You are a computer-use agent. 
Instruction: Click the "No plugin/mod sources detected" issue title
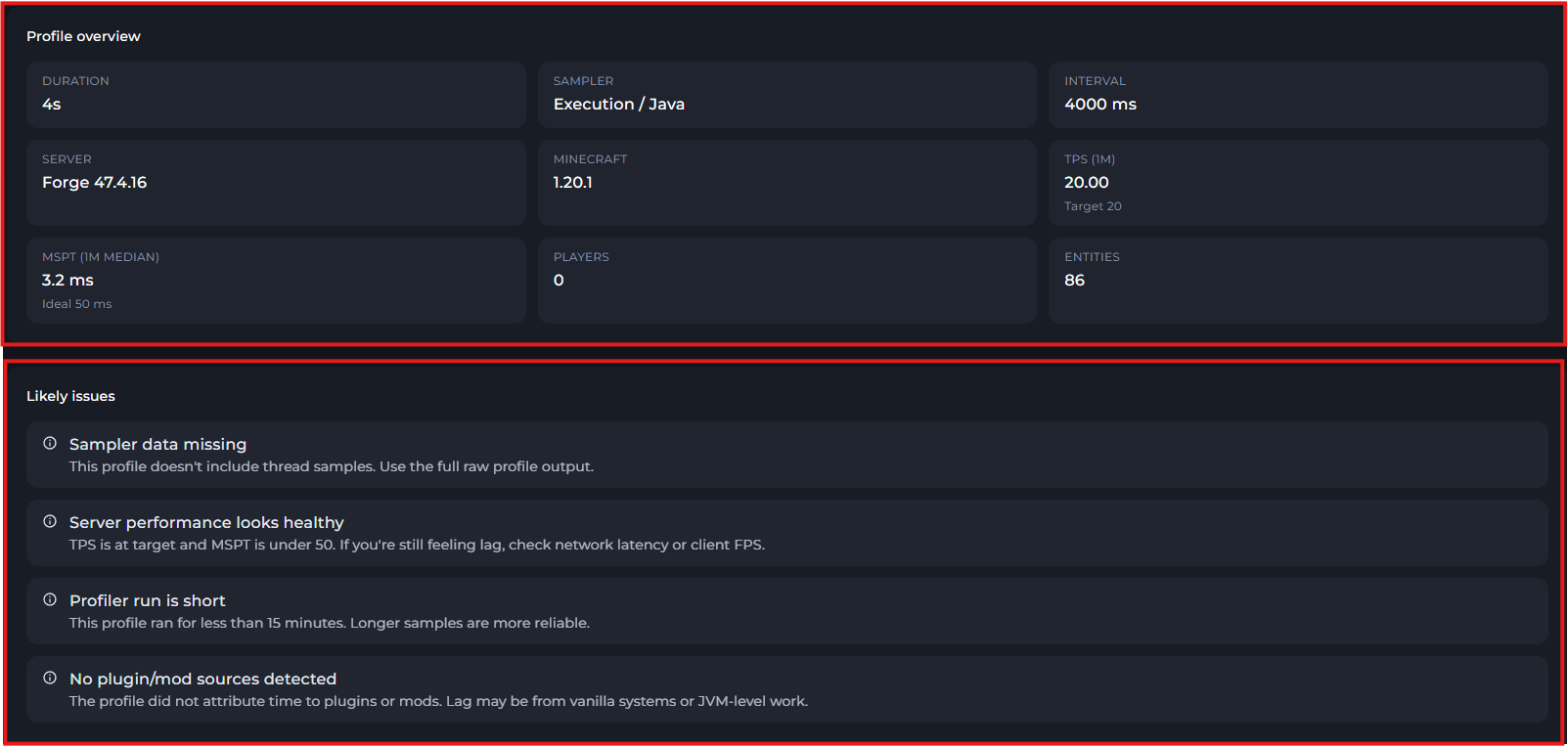[x=202, y=679]
